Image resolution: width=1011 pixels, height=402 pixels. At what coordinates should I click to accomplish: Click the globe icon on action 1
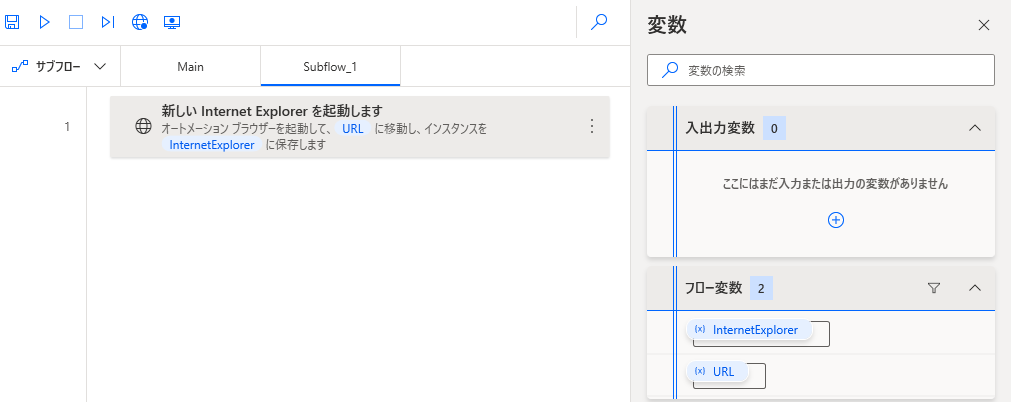click(143, 126)
